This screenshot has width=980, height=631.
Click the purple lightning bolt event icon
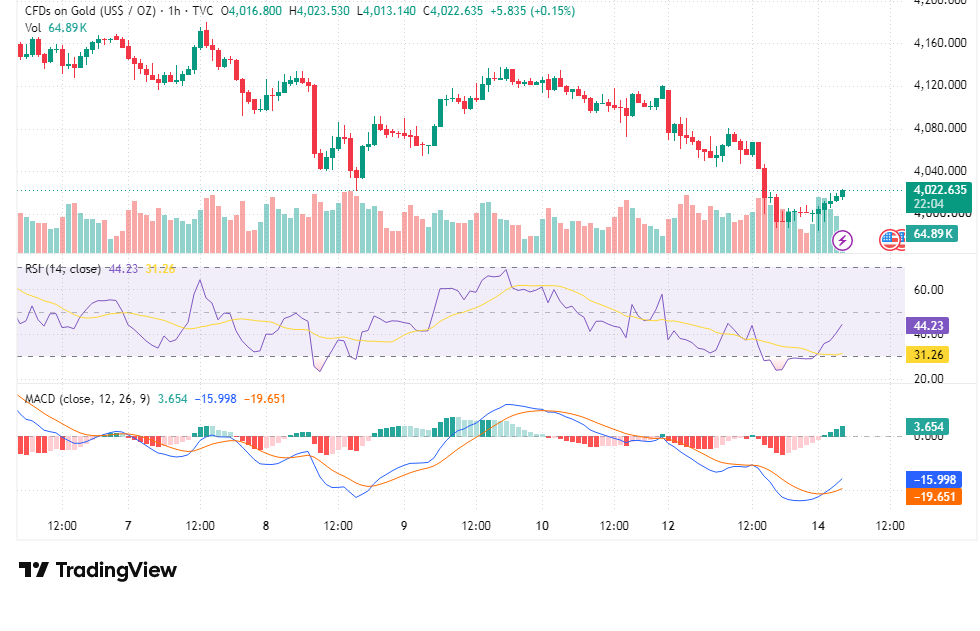[x=842, y=240]
